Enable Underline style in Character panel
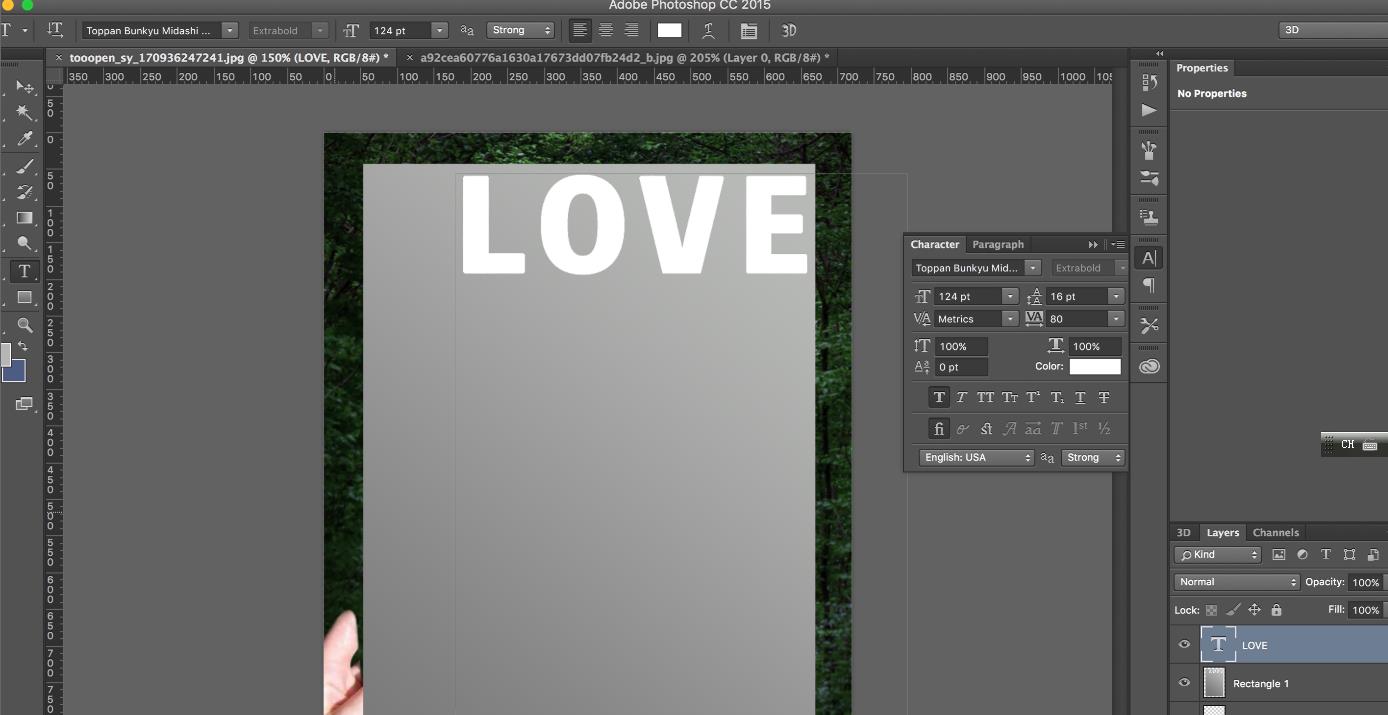Image resolution: width=1388 pixels, height=715 pixels. (x=1080, y=397)
